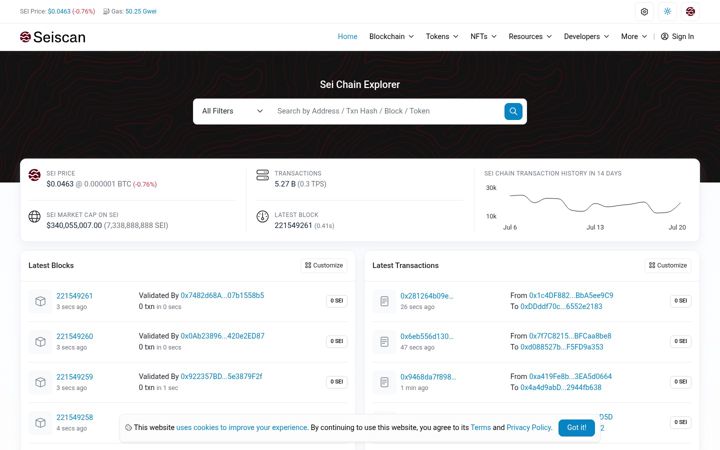Open block 221549261
Image resolution: width=720 pixels, height=450 pixels.
[74, 296]
